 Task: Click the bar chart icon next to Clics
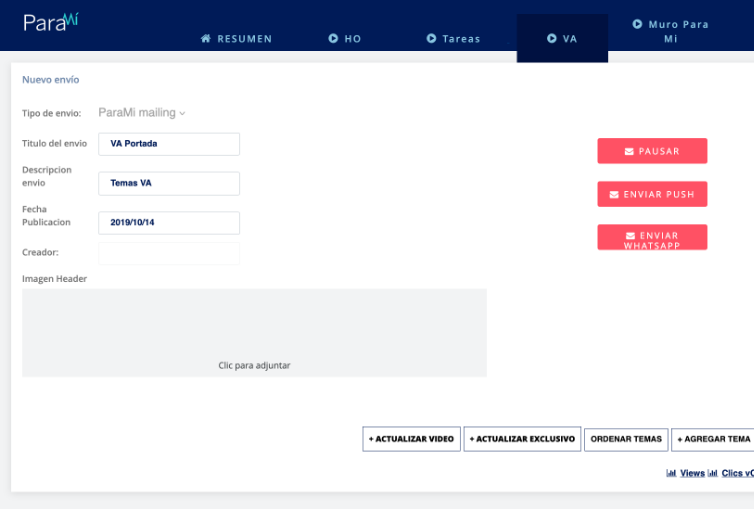point(713,473)
